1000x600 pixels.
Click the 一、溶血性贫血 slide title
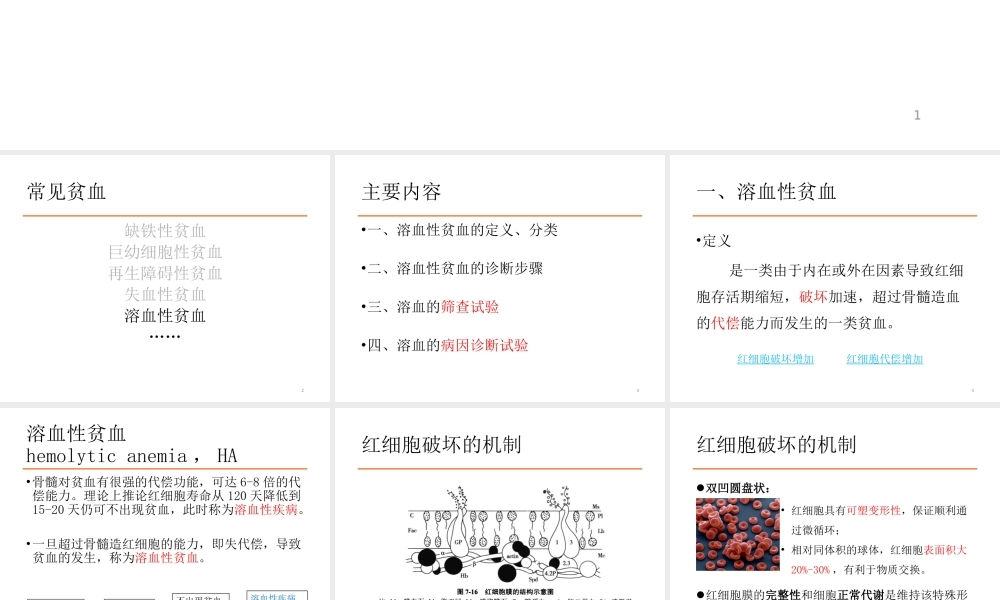765,192
